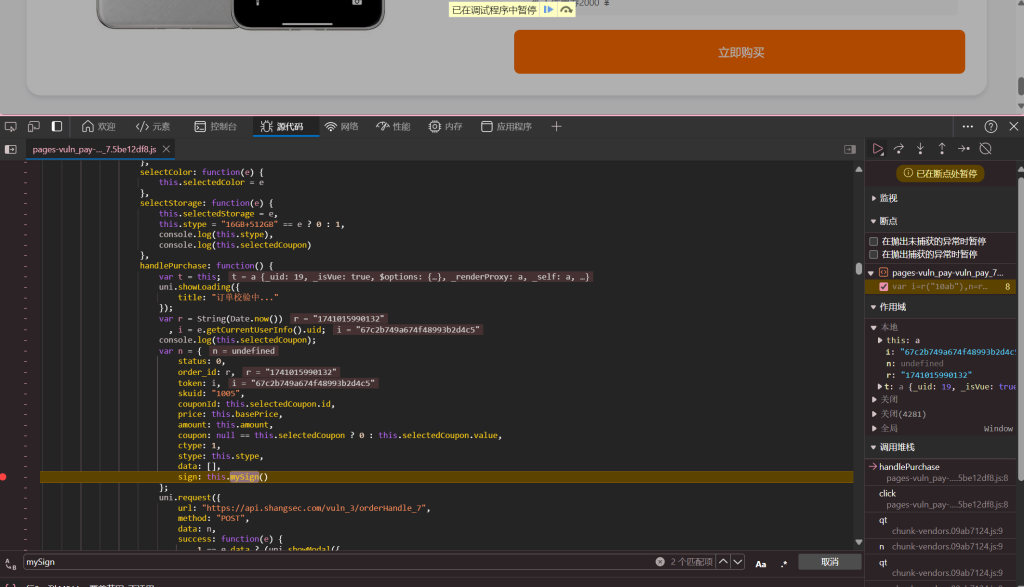The image size is (1024, 587).
Task: Click the Step into function icon
Action: [920, 149]
